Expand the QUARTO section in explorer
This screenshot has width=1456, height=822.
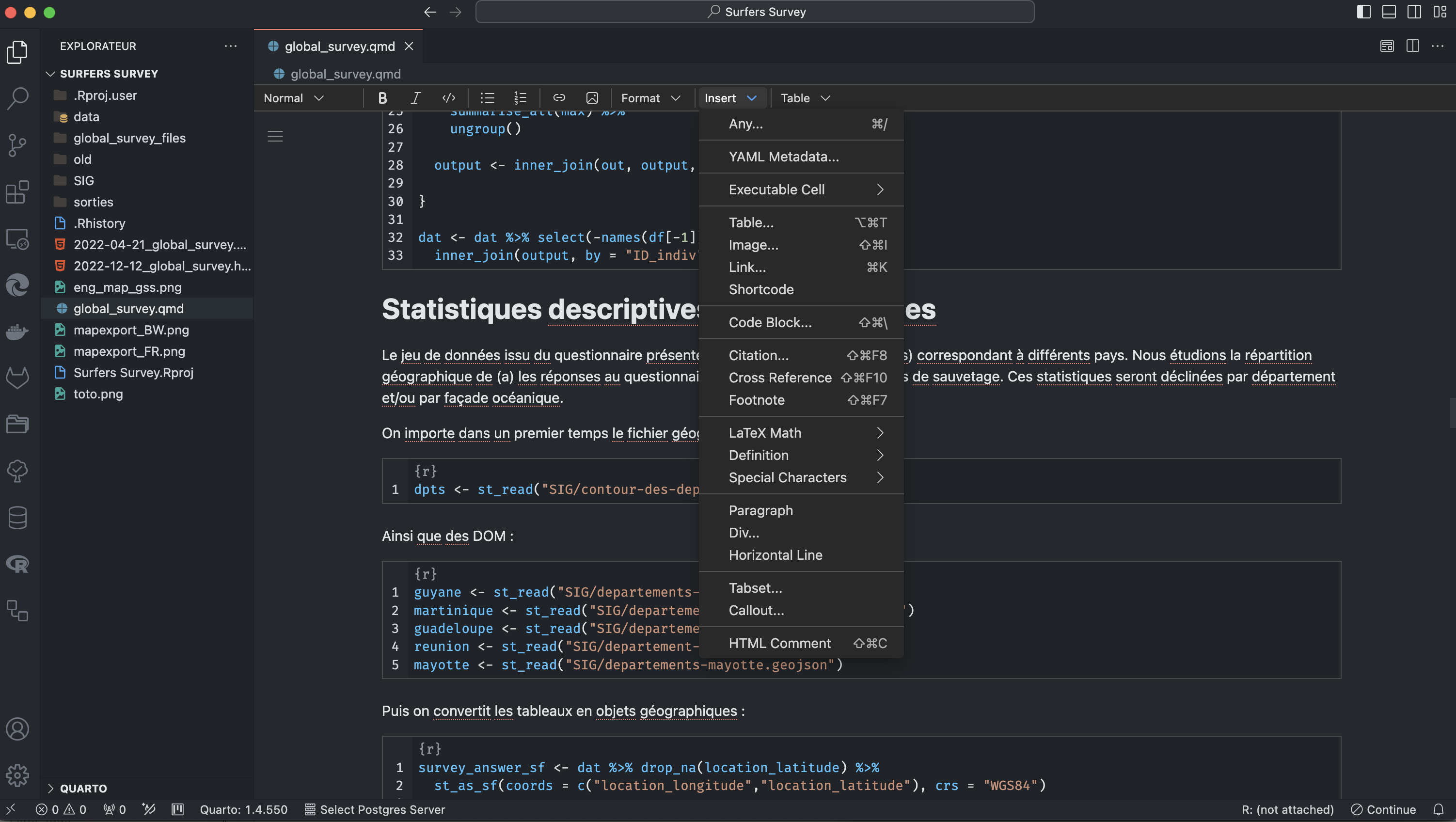pyautogui.click(x=83, y=788)
